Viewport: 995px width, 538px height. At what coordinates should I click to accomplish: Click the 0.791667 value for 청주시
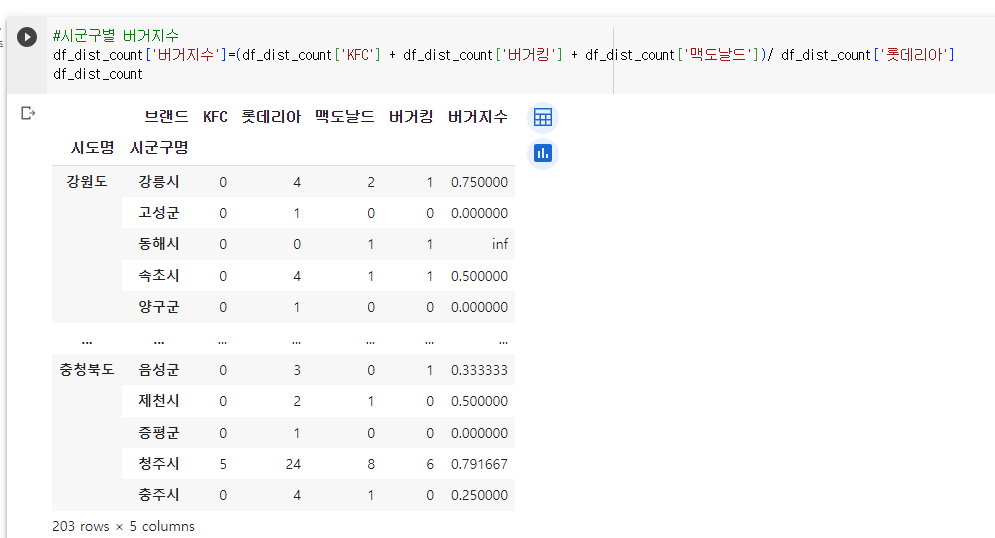480,464
